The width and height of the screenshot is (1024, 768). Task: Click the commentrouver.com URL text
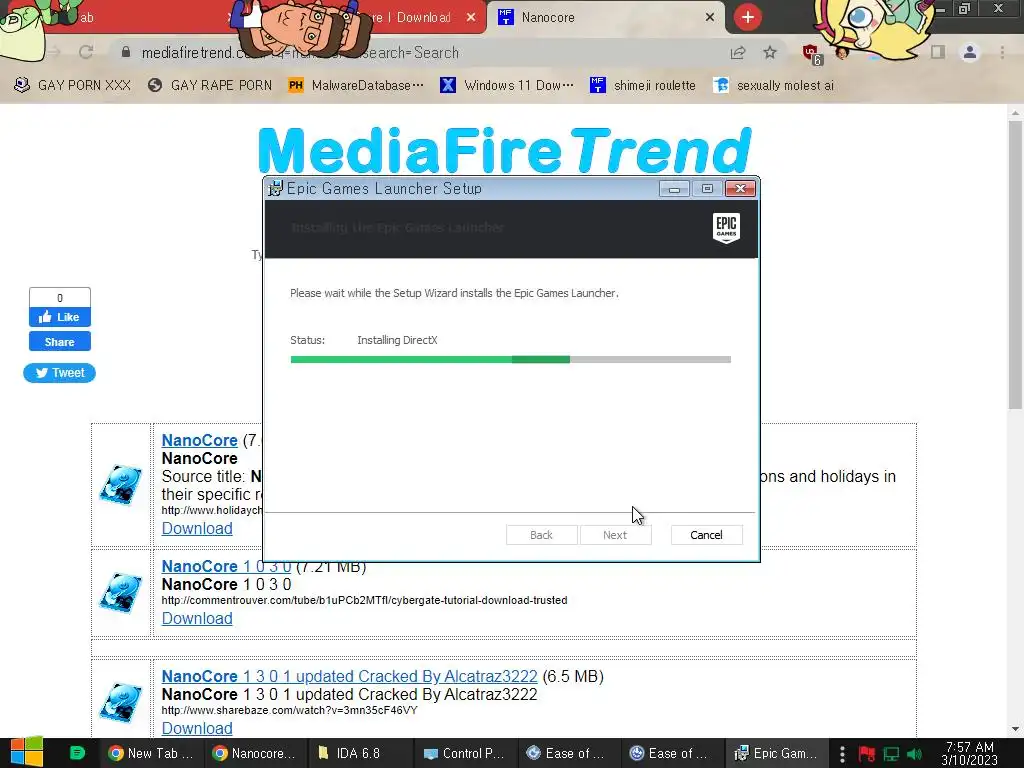pos(364,600)
